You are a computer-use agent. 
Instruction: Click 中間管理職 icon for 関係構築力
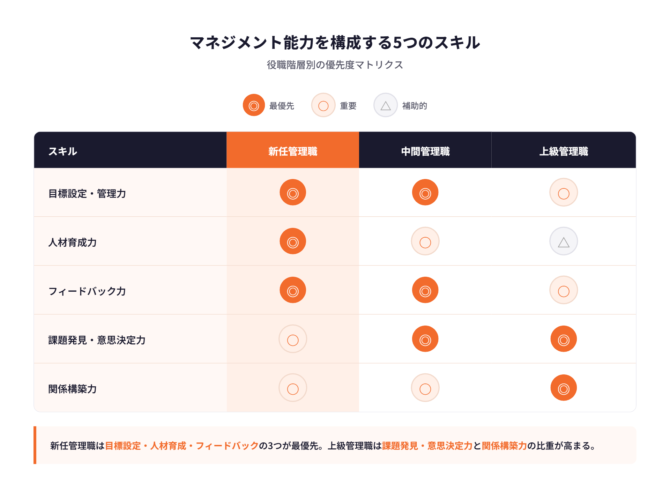(425, 388)
